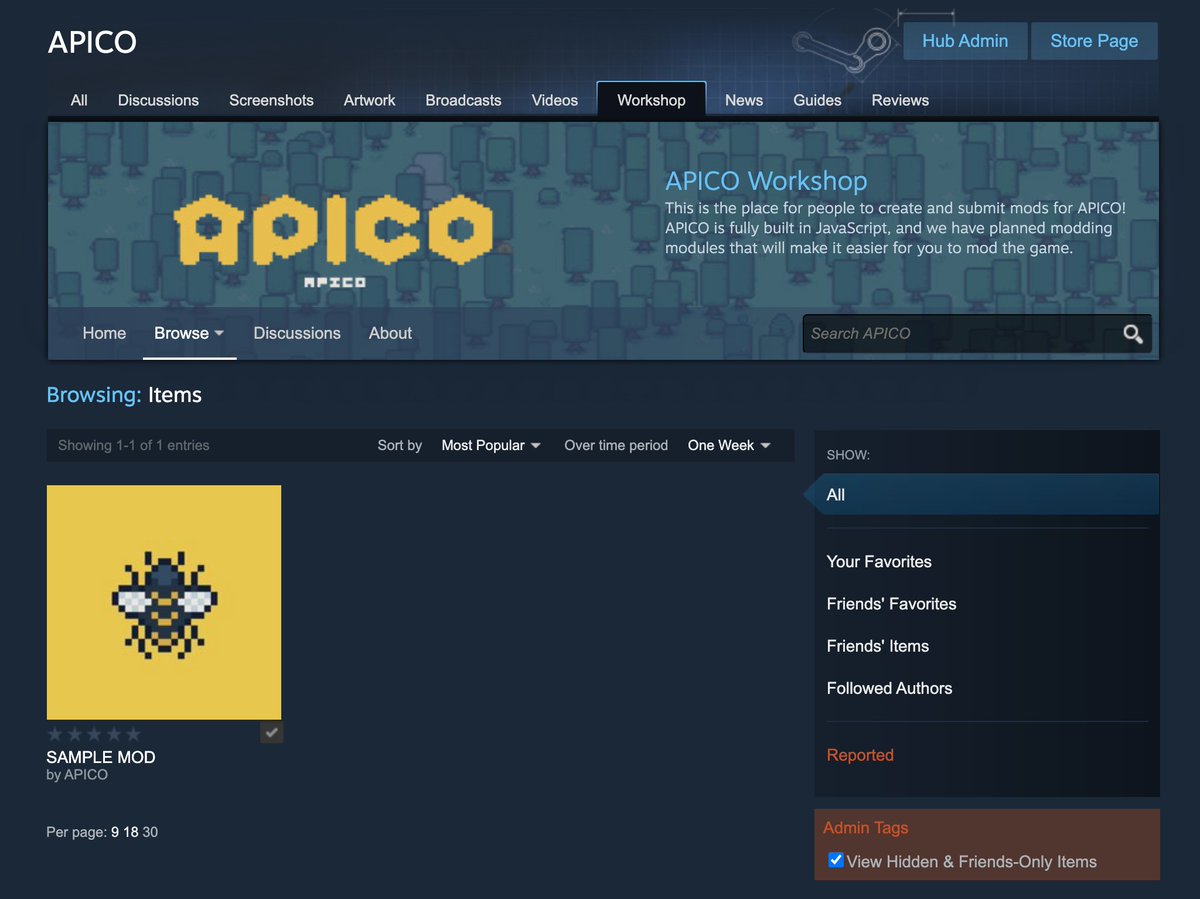Click the SAMPLE MOD title link
Image resolution: width=1200 pixels, height=899 pixels.
point(101,757)
